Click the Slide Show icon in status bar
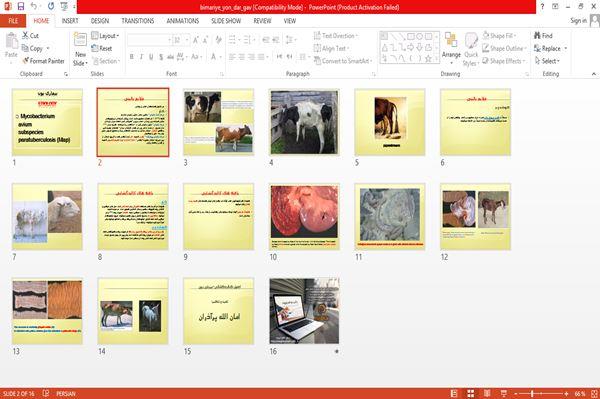The image size is (600, 399). [x=504, y=394]
